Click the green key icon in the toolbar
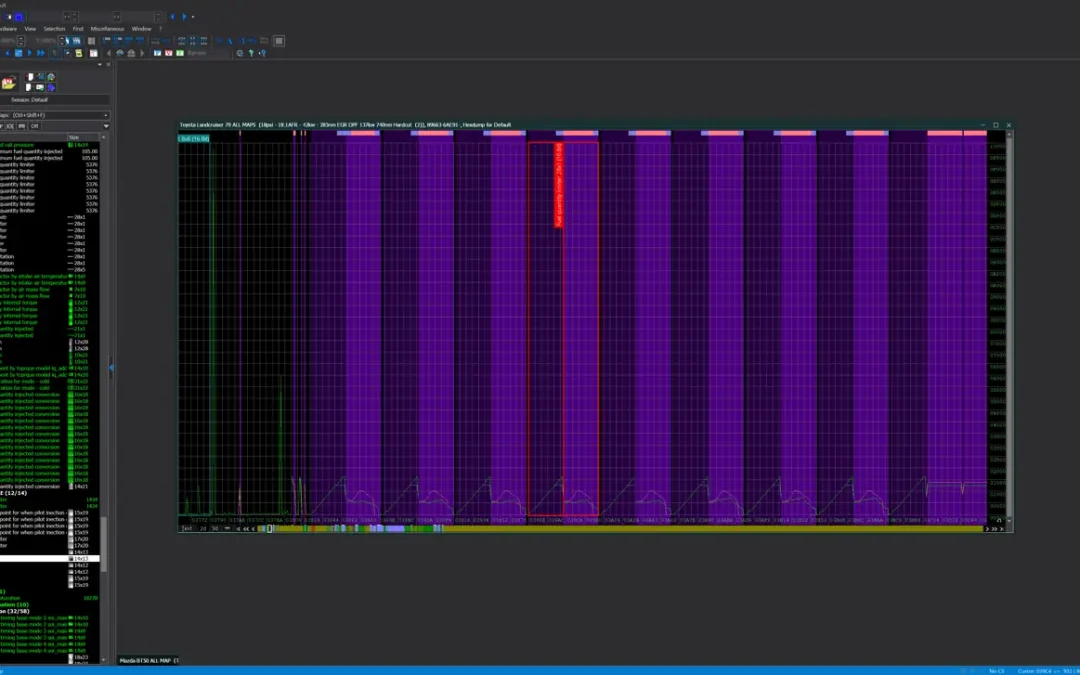The image size is (1080, 675). (251, 53)
